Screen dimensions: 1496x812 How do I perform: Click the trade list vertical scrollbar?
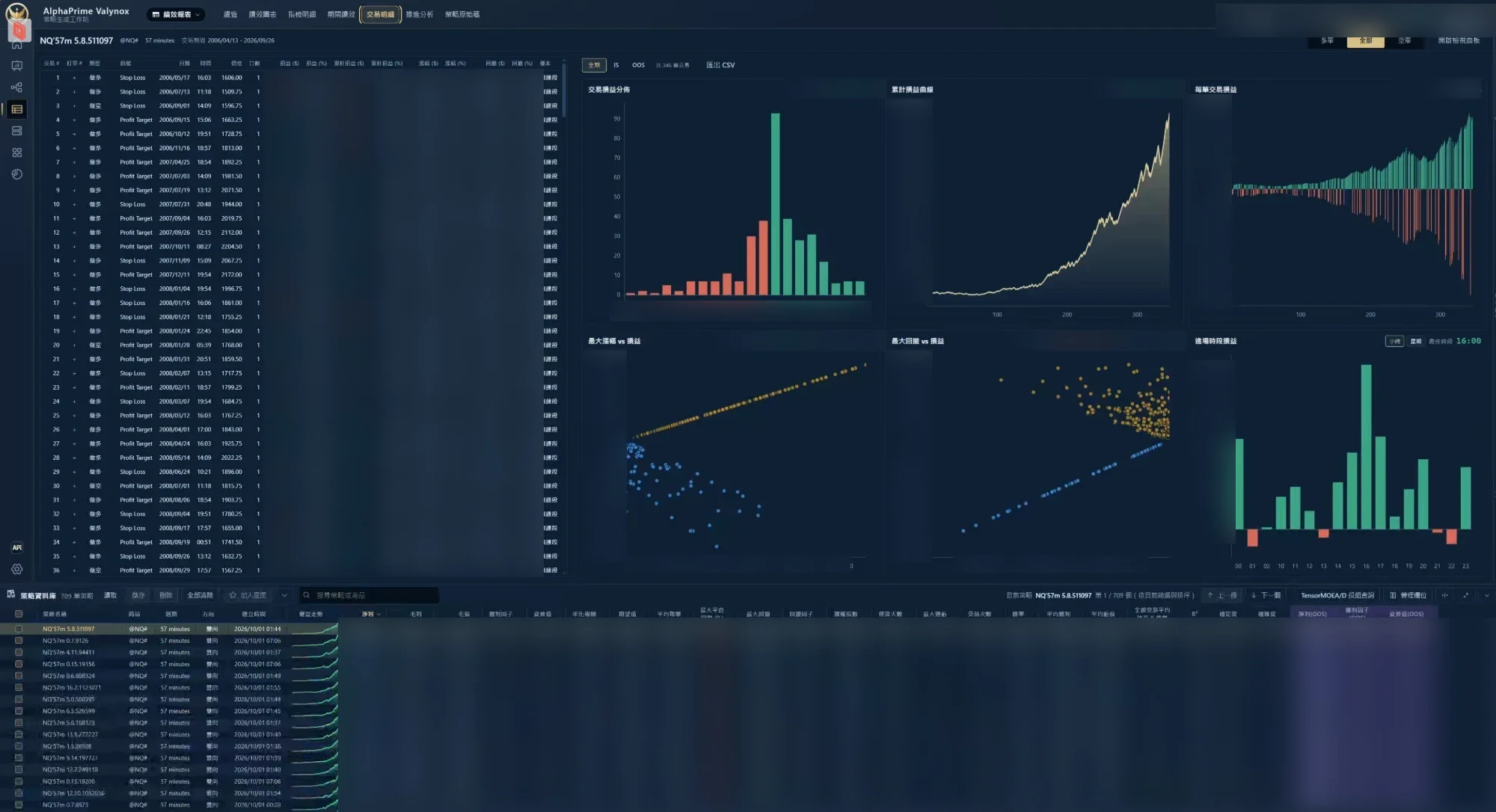coord(564,90)
